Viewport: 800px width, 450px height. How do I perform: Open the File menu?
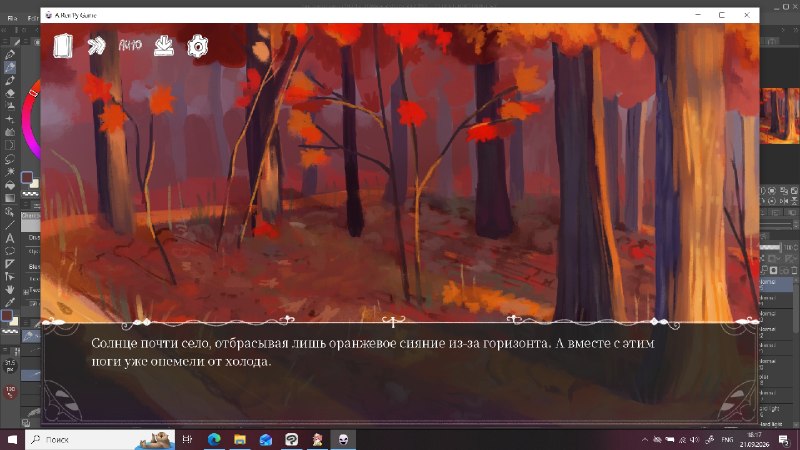click(12, 18)
